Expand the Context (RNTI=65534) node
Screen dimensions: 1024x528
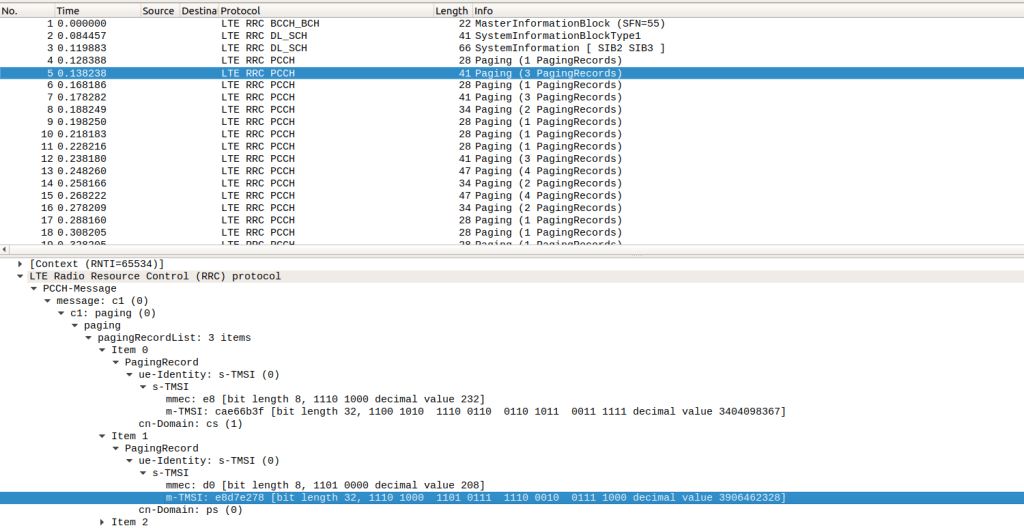(21, 263)
